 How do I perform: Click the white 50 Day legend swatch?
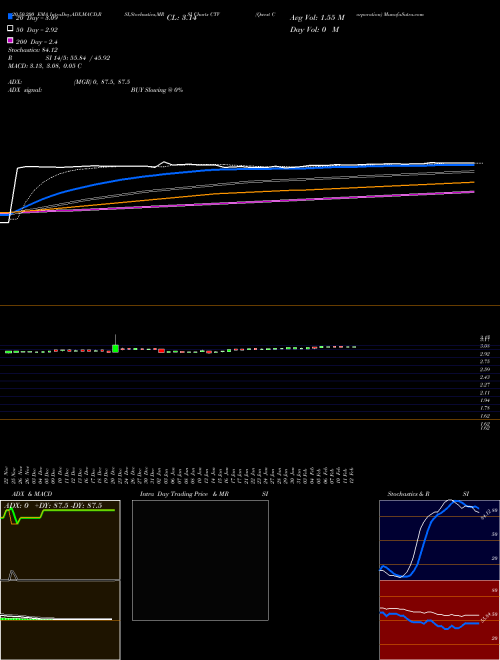pos(10,28)
